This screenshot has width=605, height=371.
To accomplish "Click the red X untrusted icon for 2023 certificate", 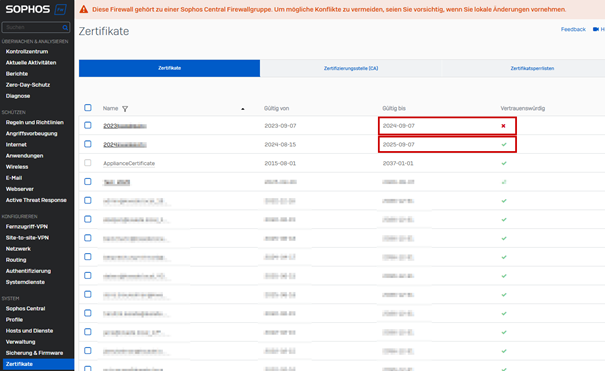I will click(503, 126).
